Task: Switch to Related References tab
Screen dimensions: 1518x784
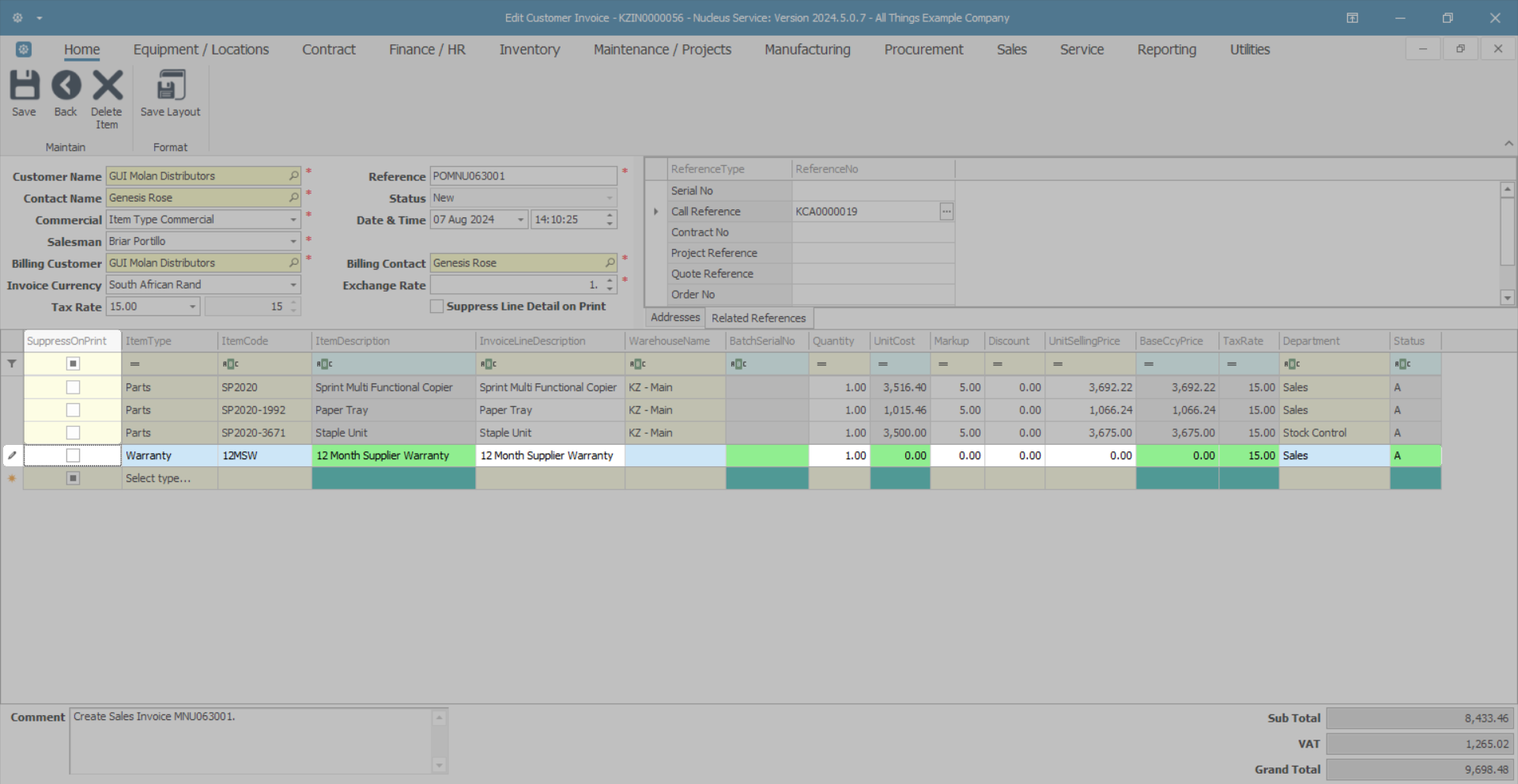Action: click(x=758, y=318)
